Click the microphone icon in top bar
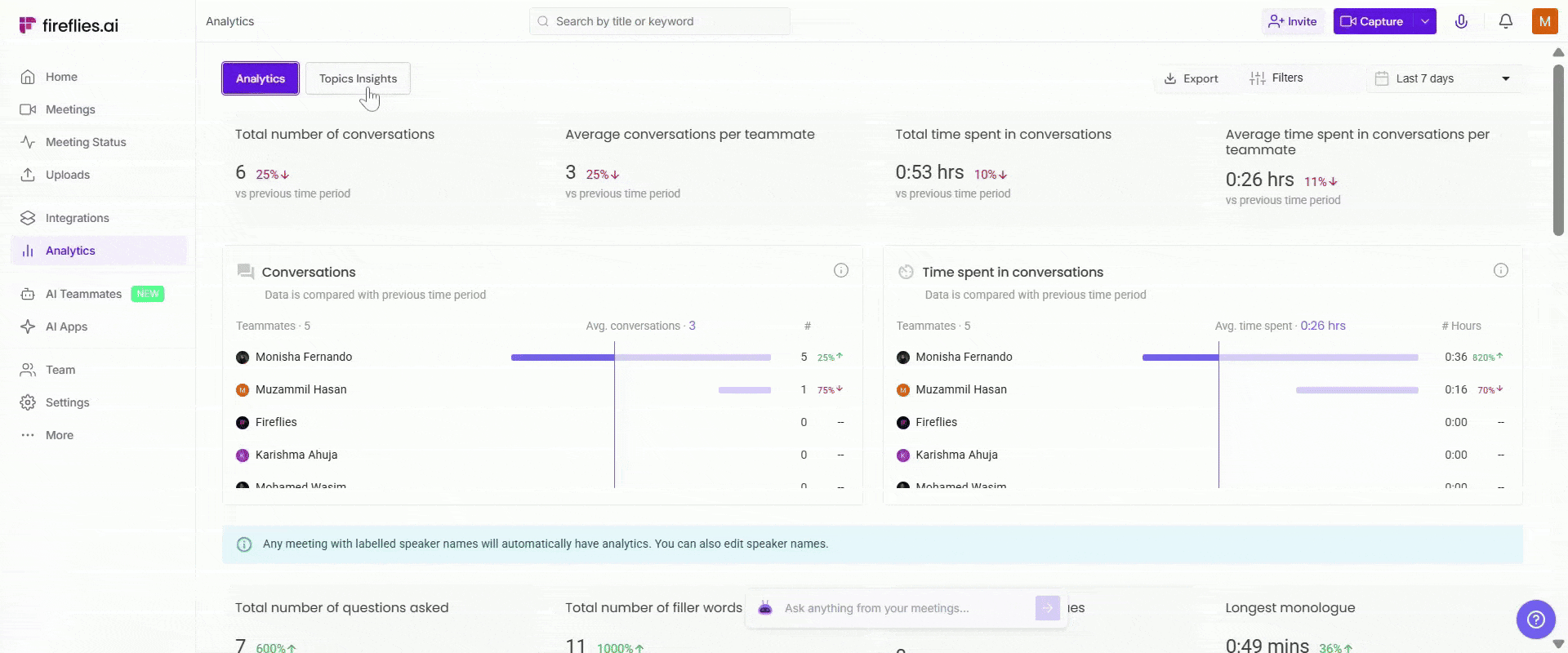The height and width of the screenshot is (653, 1568). point(1461,21)
